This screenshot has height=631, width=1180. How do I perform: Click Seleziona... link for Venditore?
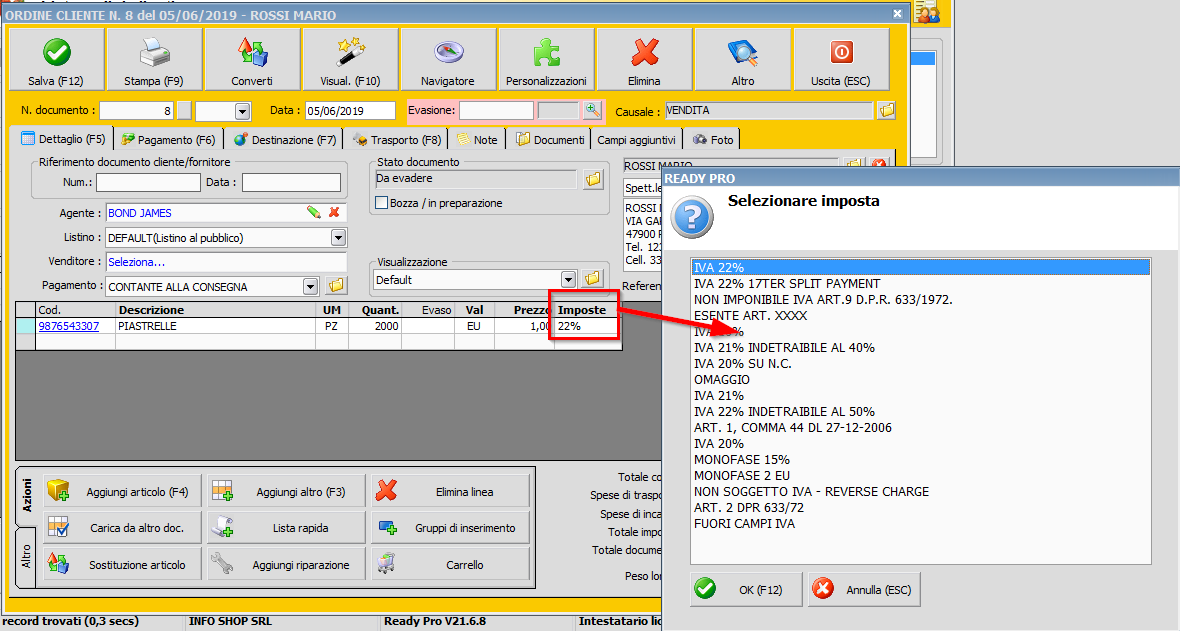click(x=136, y=262)
